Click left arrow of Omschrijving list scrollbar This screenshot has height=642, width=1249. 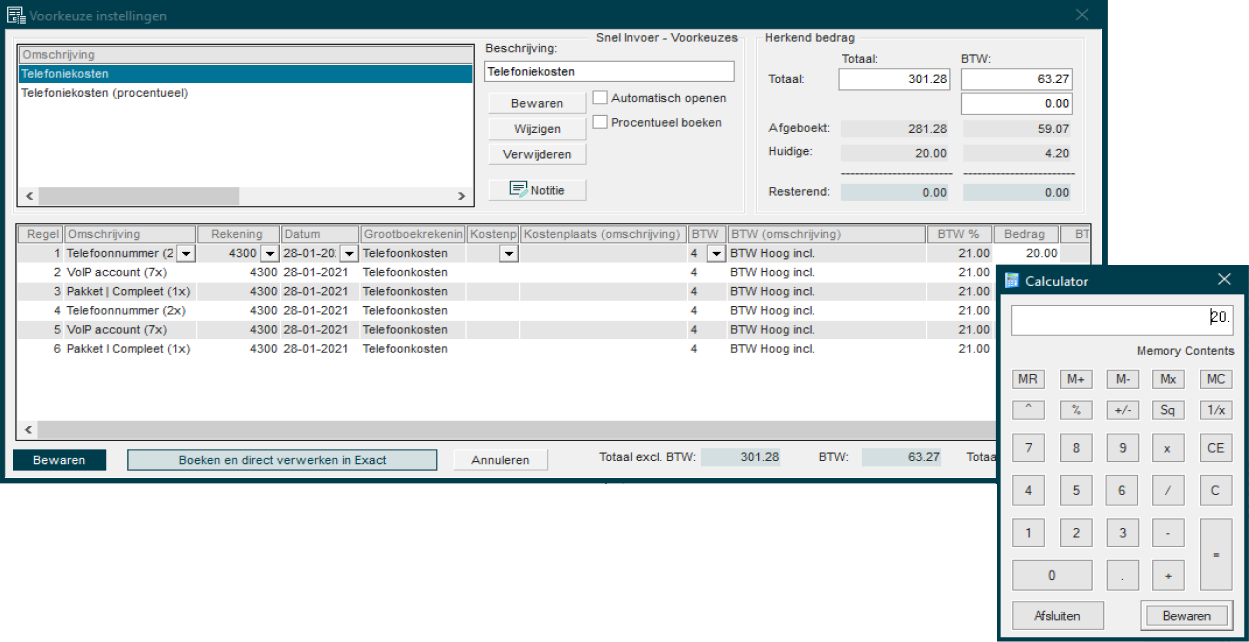click(x=28, y=196)
